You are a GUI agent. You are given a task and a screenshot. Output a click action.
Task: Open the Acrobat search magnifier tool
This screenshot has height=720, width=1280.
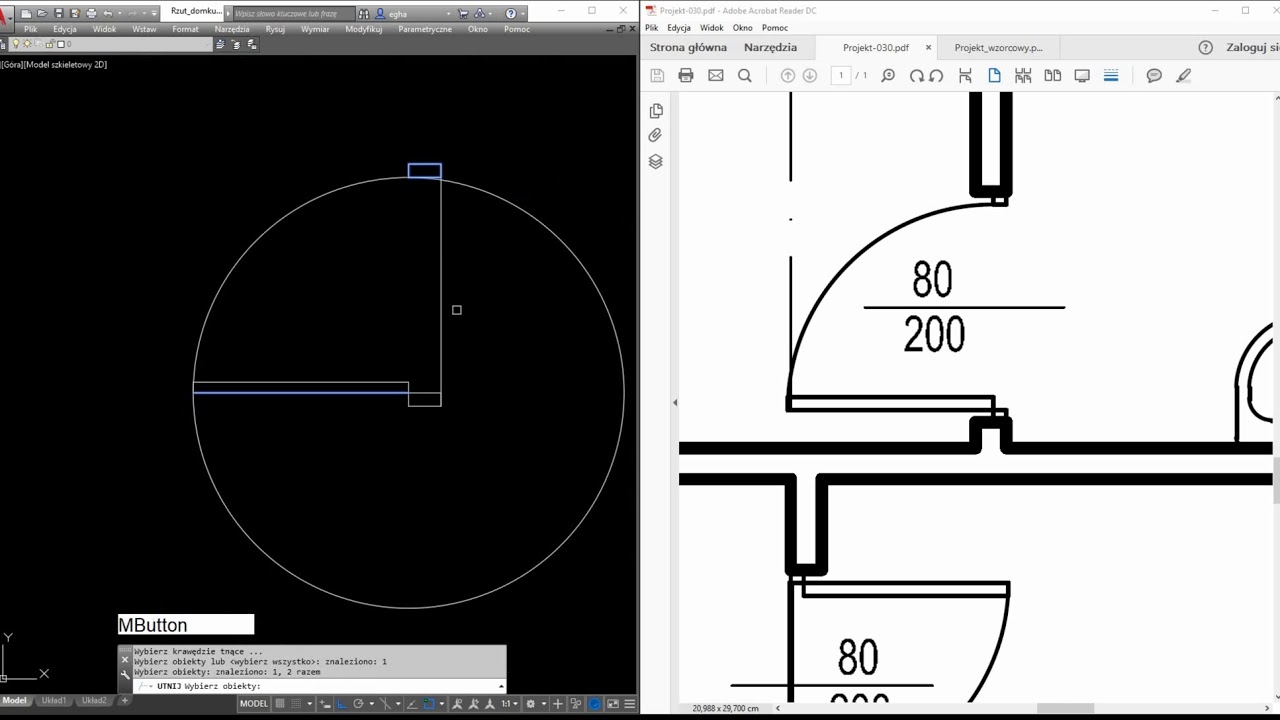tap(745, 75)
